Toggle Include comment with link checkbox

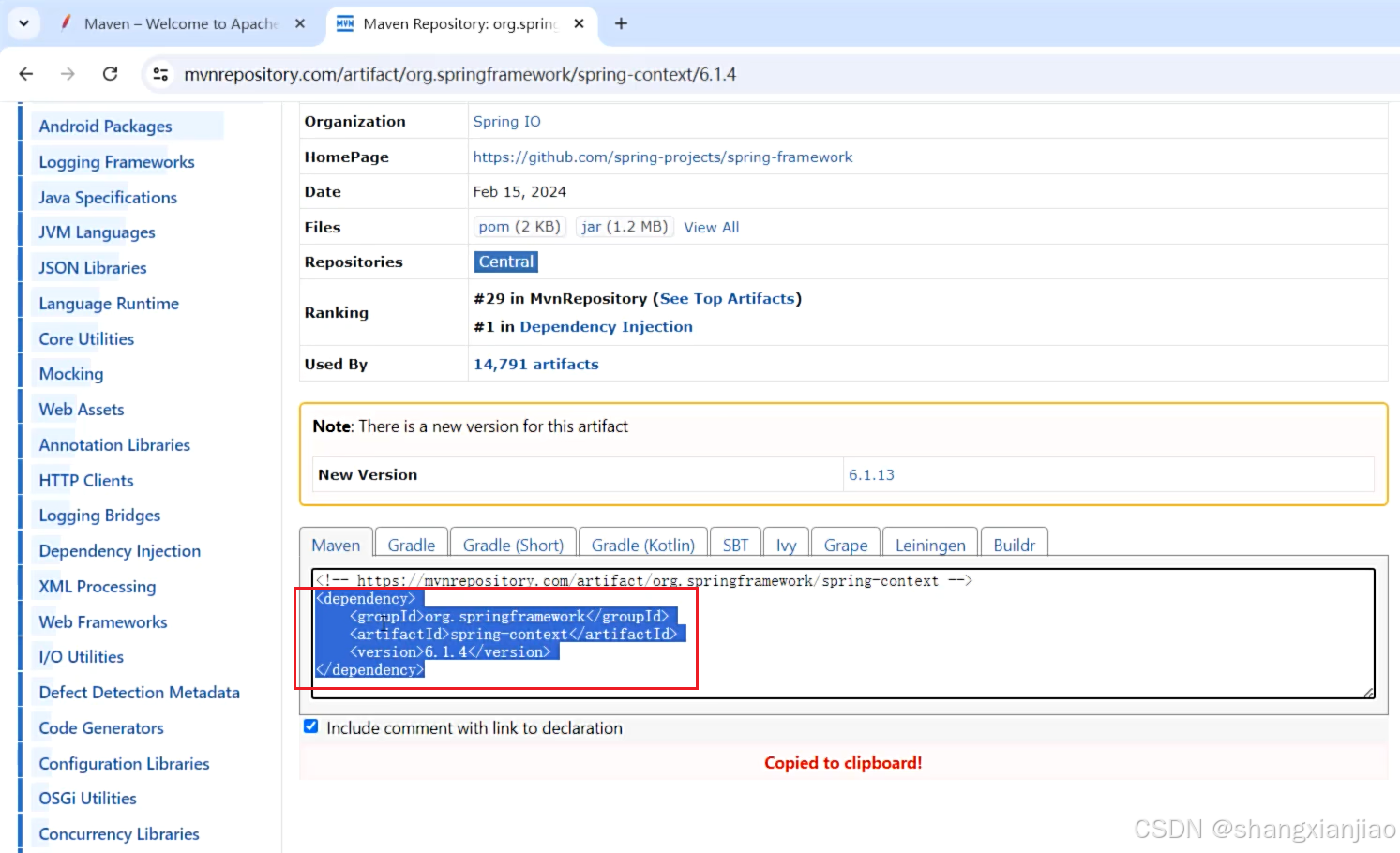[311, 726]
